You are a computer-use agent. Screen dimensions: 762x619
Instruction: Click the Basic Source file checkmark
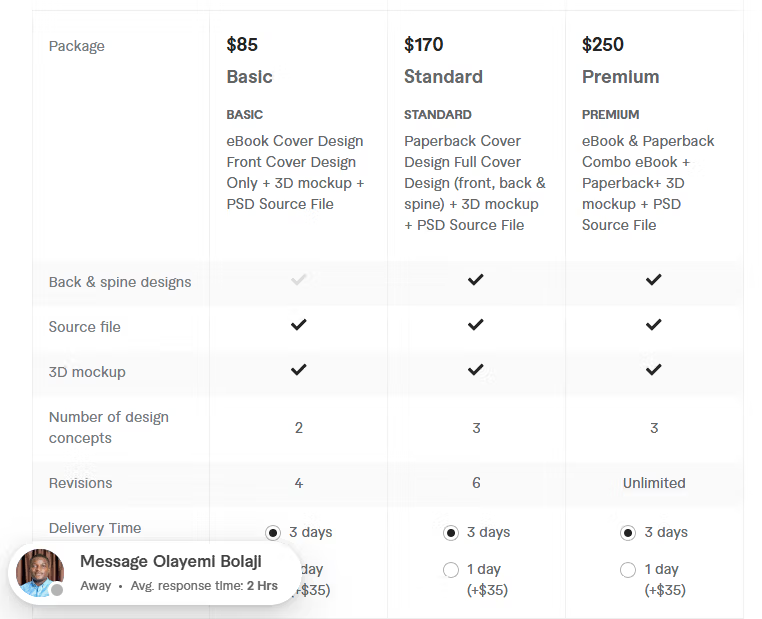click(x=298, y=325)
